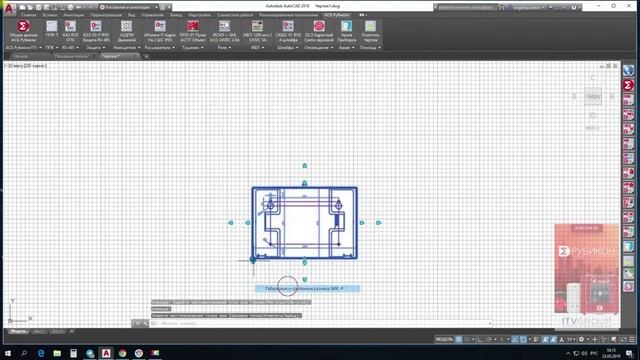Toggle polar tracking in the status bar
The width and height of the screenshot is (640, 360).
[x=489, y=340]
